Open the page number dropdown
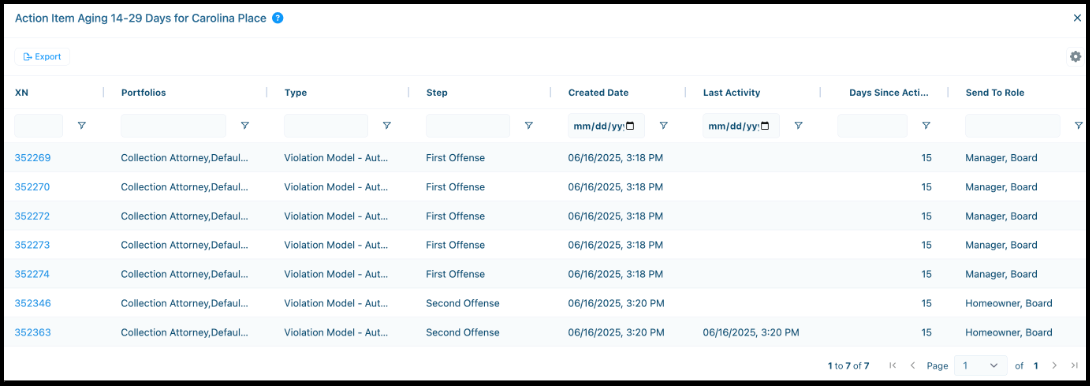The height and width of the screenshot is (386, 1090). (x=980, y=365)
